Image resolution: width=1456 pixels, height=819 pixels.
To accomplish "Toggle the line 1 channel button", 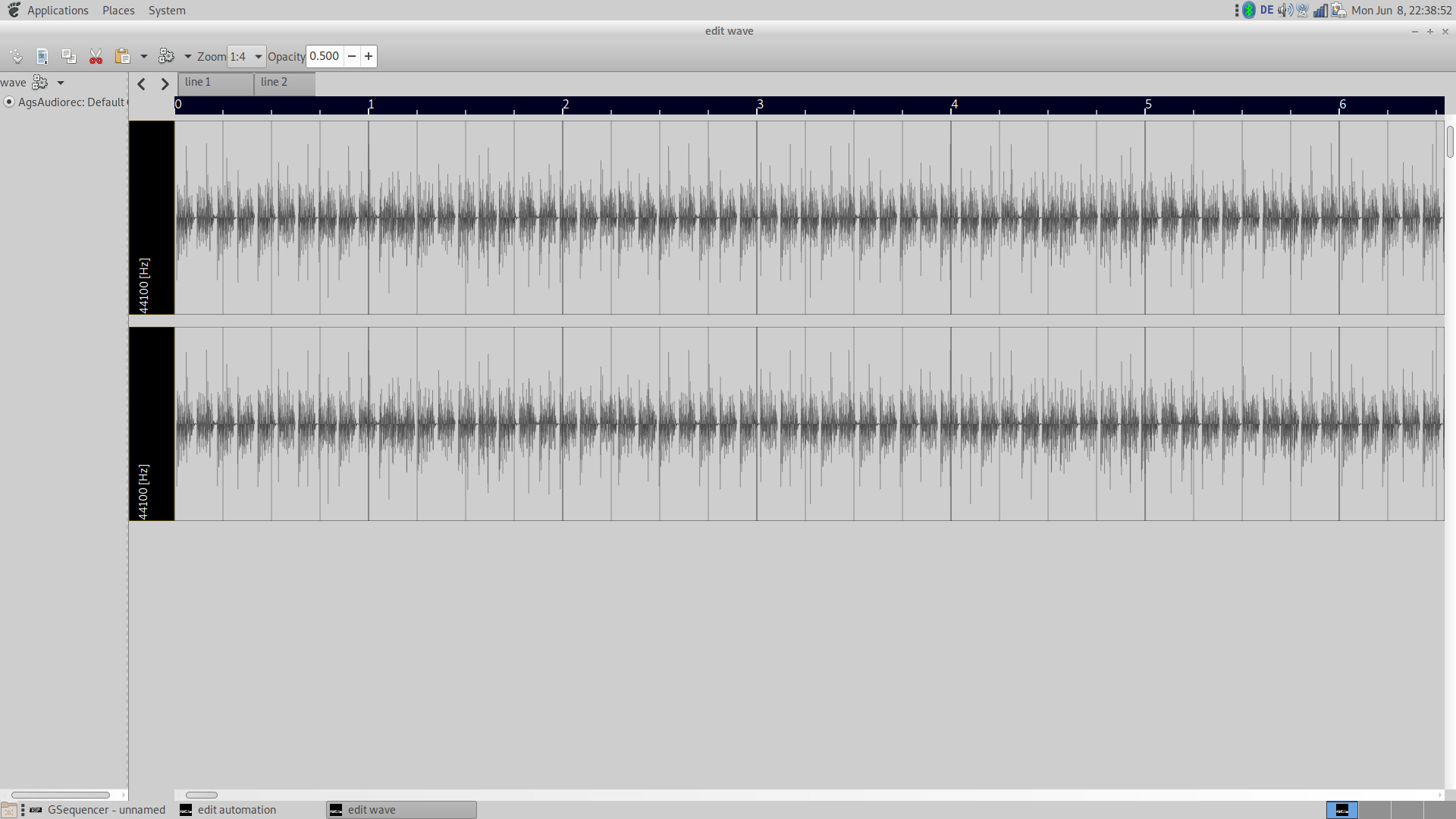I will (x=215, y=83).
